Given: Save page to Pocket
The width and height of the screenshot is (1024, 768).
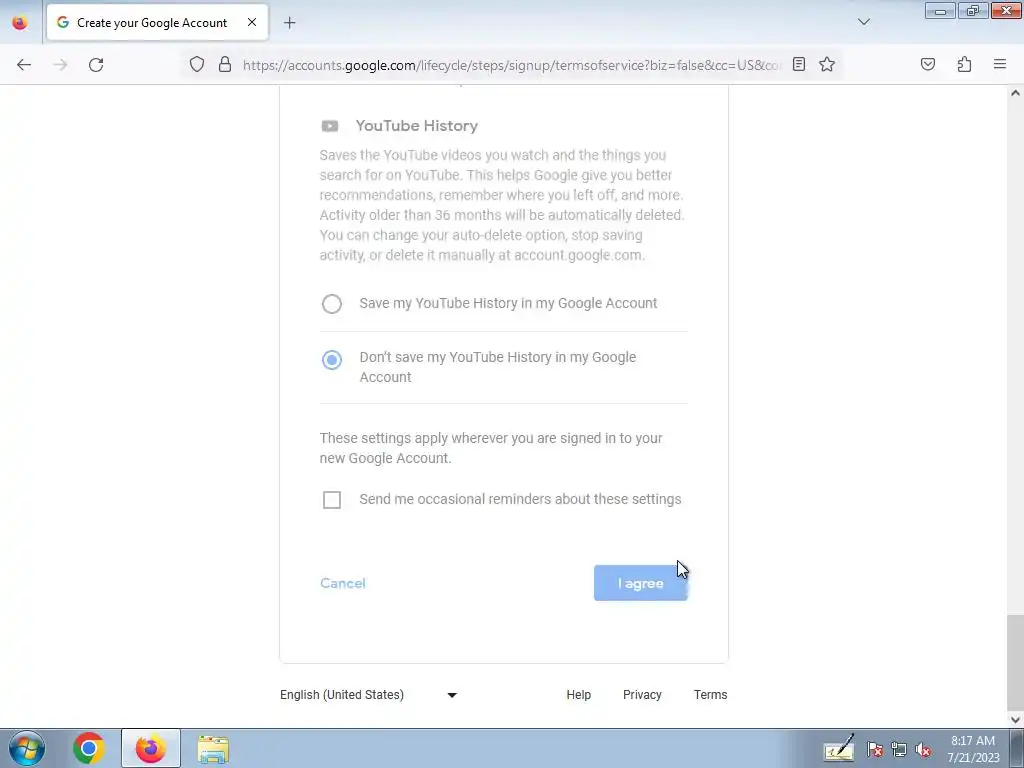Looking at the screenshot, I should [927, 64].
